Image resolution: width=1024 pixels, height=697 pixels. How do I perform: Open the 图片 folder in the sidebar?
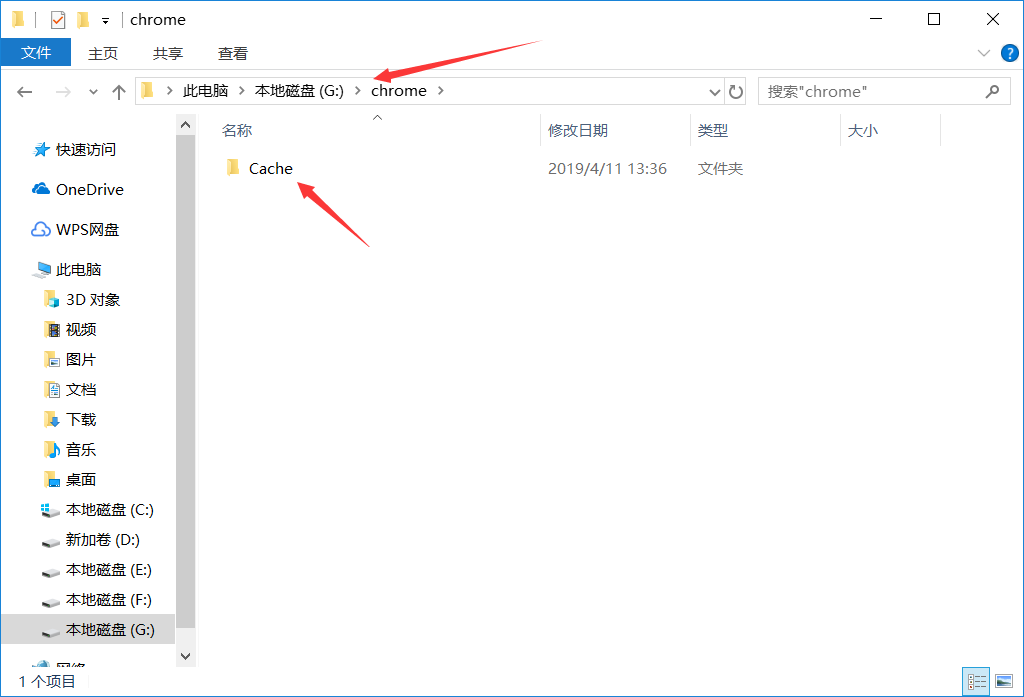81,360
